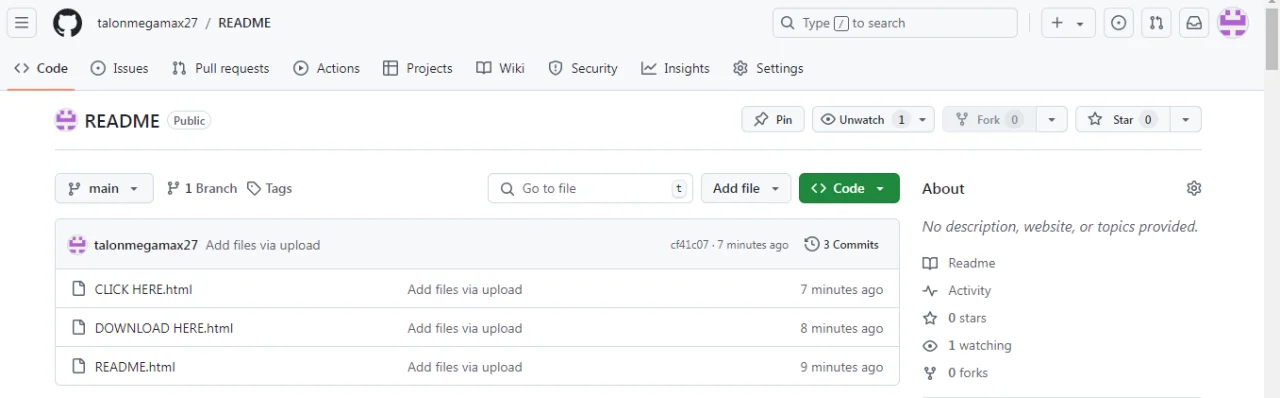
Task: Click file icon beside CLICK HERE.html
Action: (x=79, y=289)
